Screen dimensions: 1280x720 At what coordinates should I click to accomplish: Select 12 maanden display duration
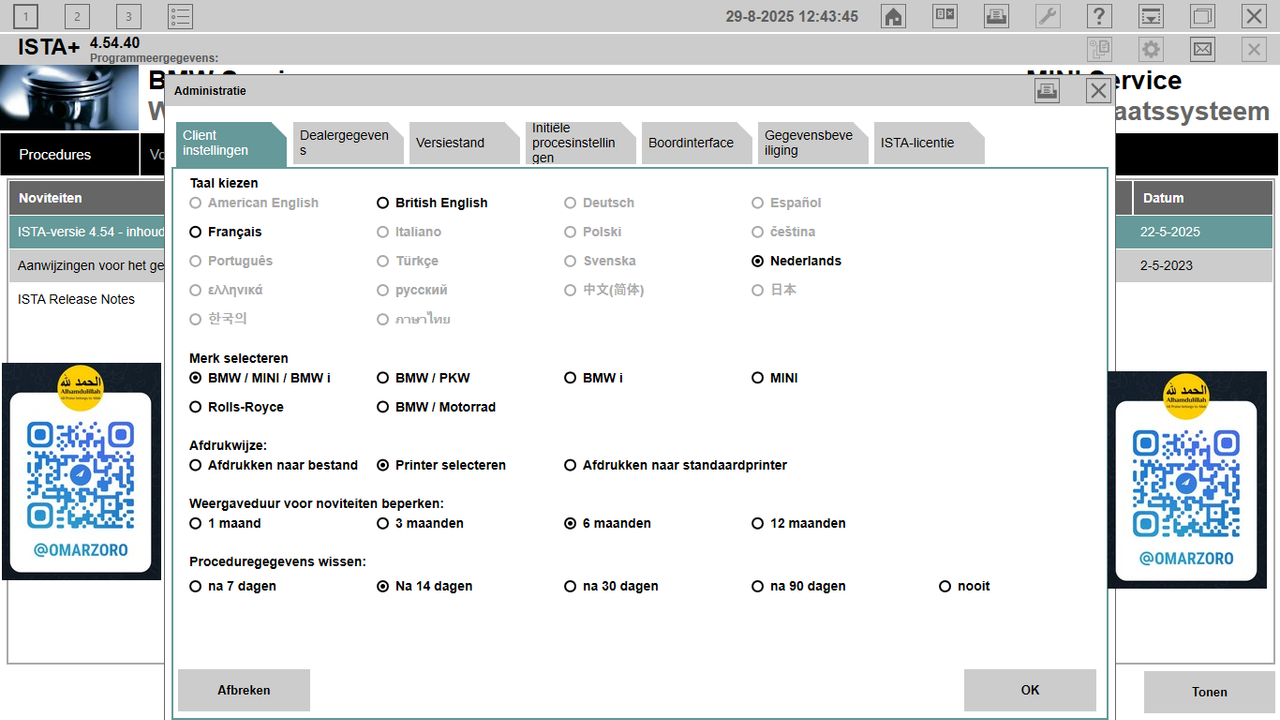tap(799, 523)
